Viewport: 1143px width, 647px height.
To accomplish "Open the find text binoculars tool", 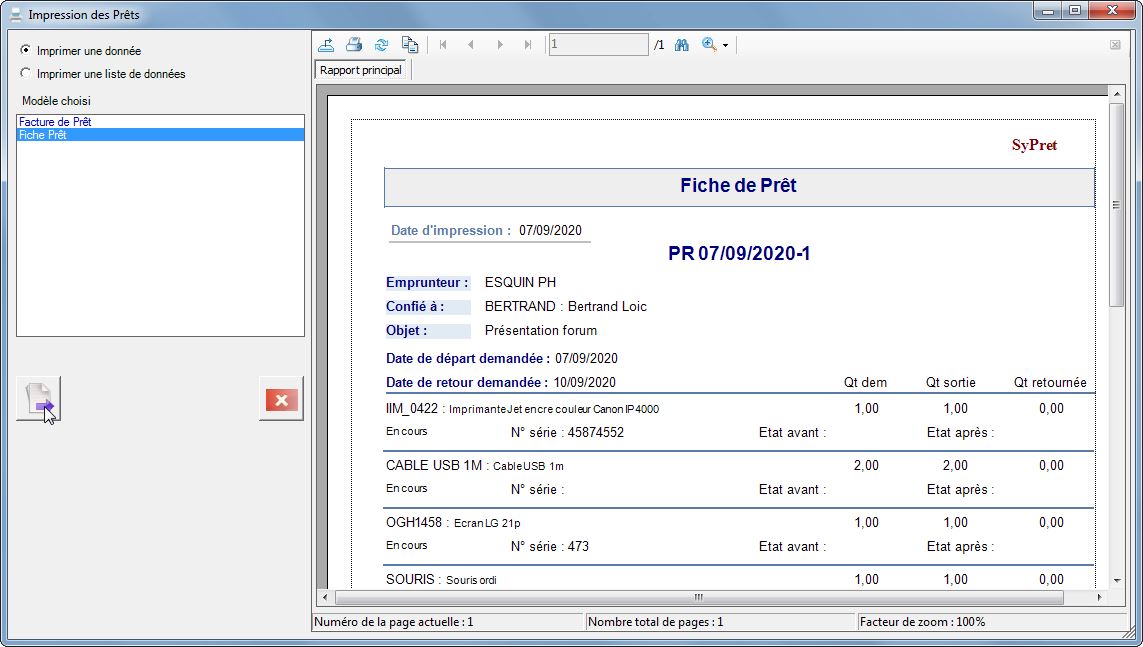I will click(x=682, y=45).
